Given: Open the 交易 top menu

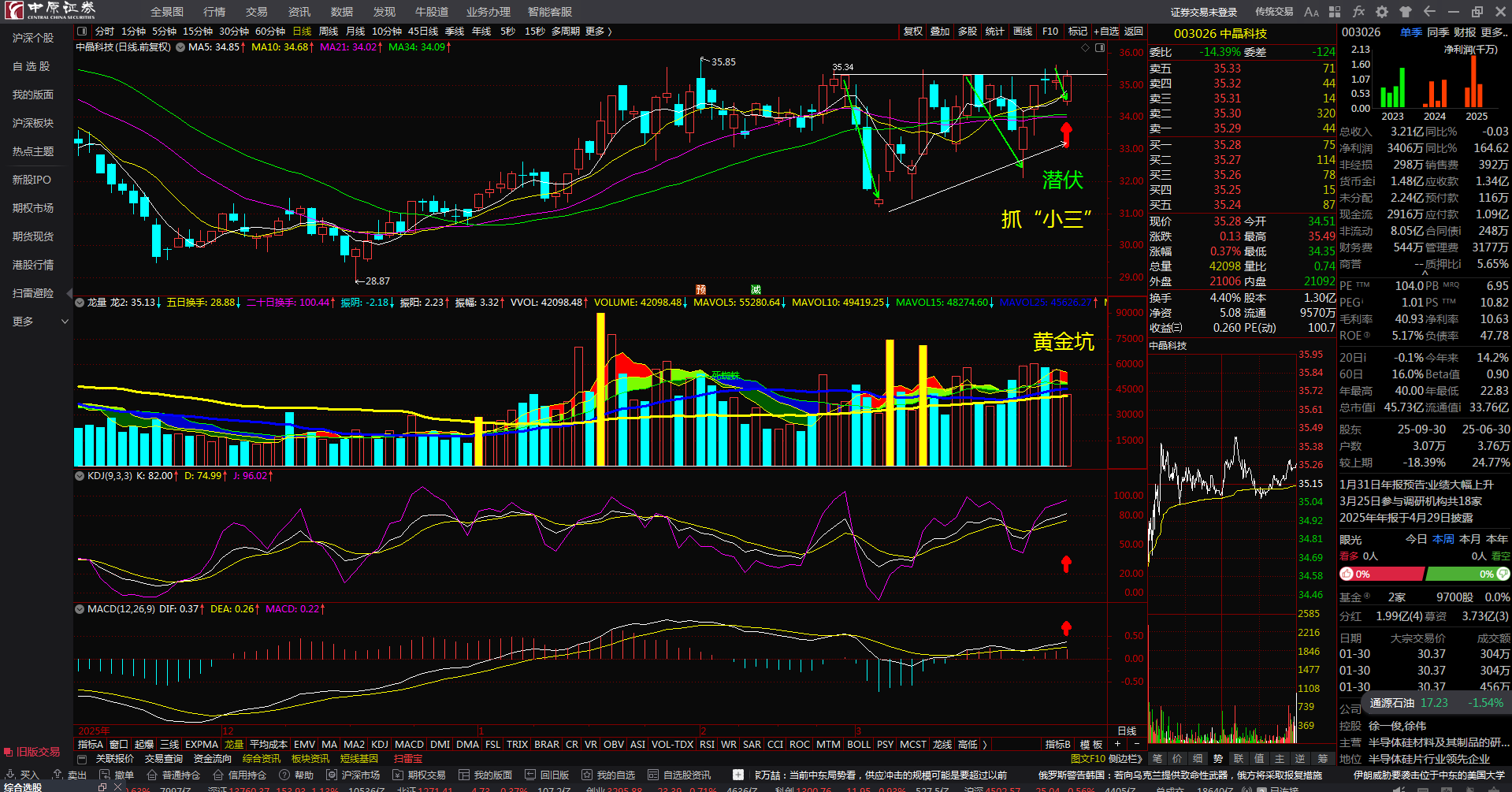Looking at the screenshot, I should (256, 12).
